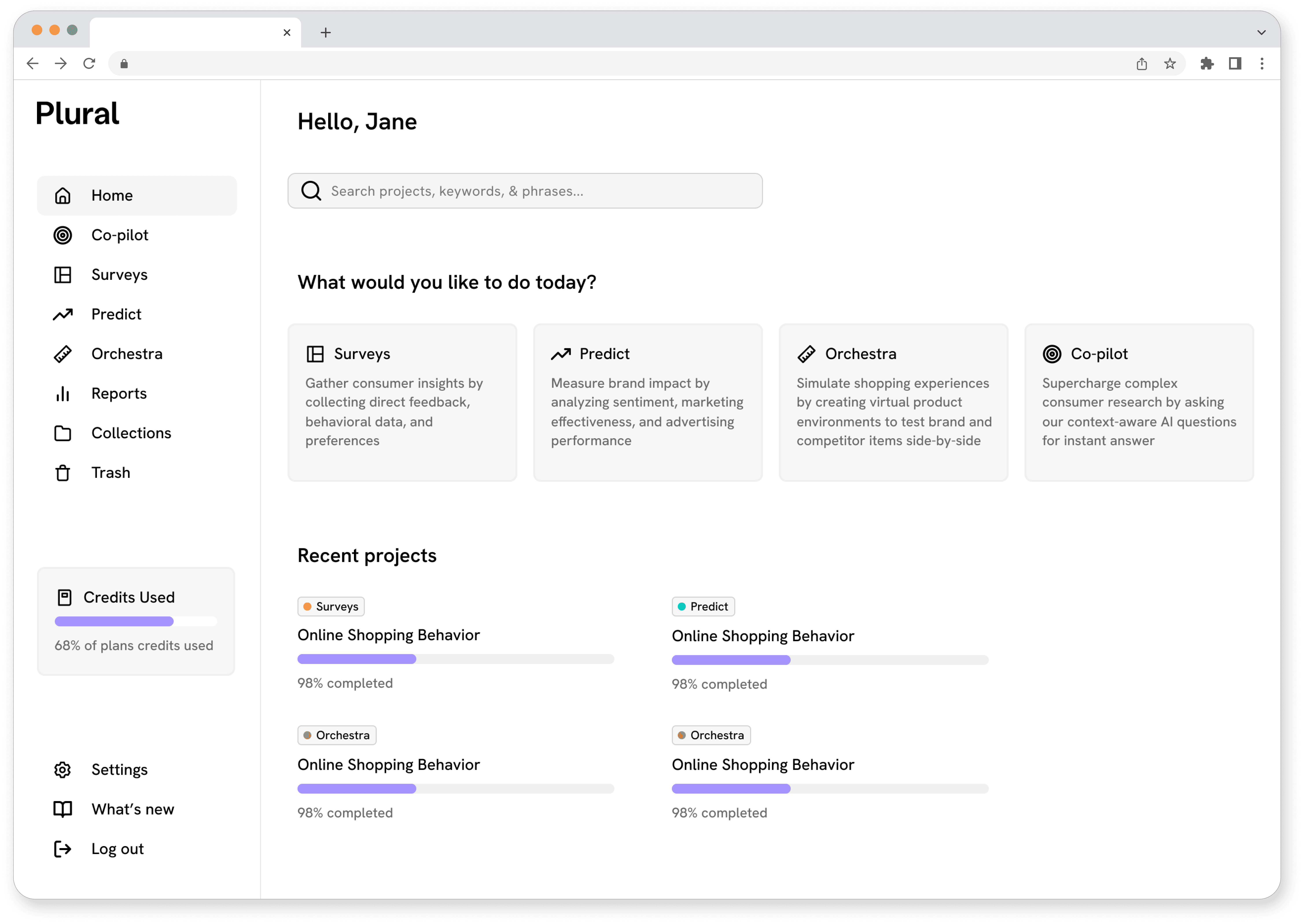Click the '68% of plans credits used' text
The image size is (1303, 924).
pos(134,646)
